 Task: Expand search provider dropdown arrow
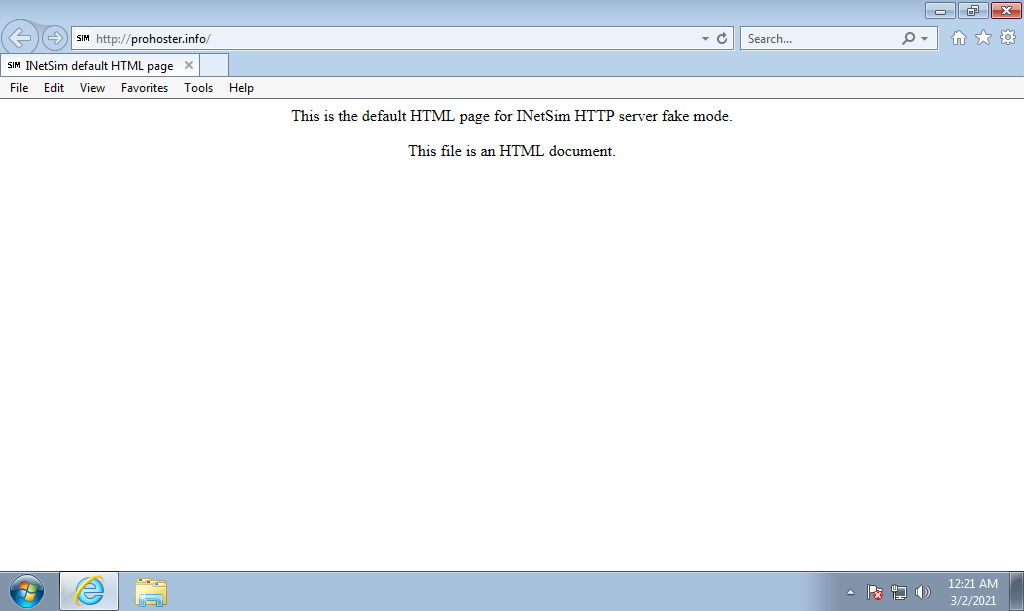click(924, 39)
